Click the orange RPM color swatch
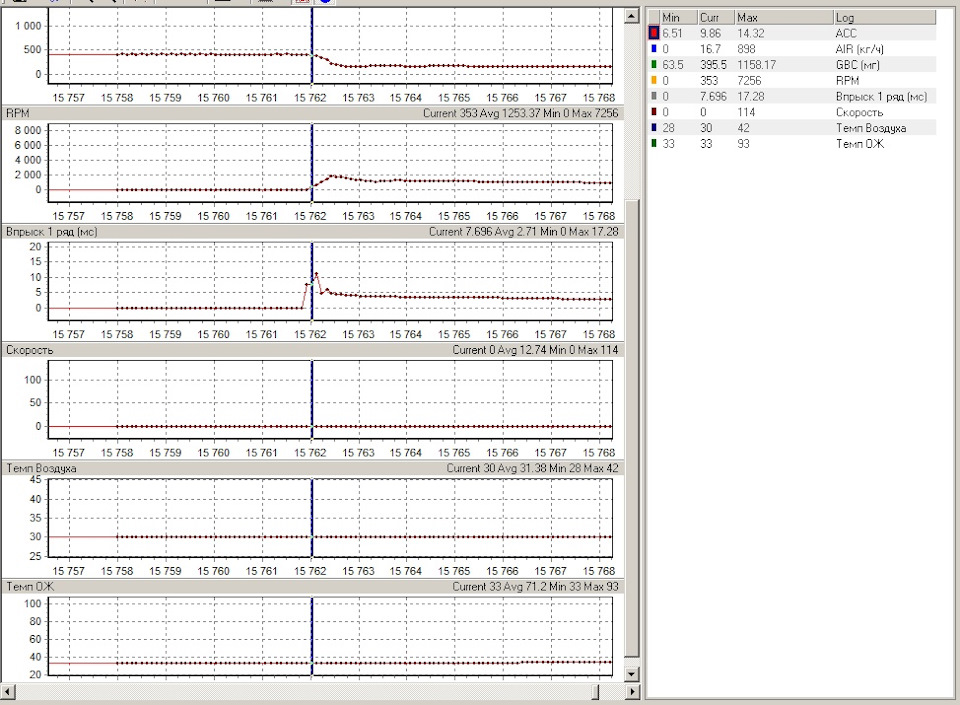The image size is (960, 705). tap(653, 81)
